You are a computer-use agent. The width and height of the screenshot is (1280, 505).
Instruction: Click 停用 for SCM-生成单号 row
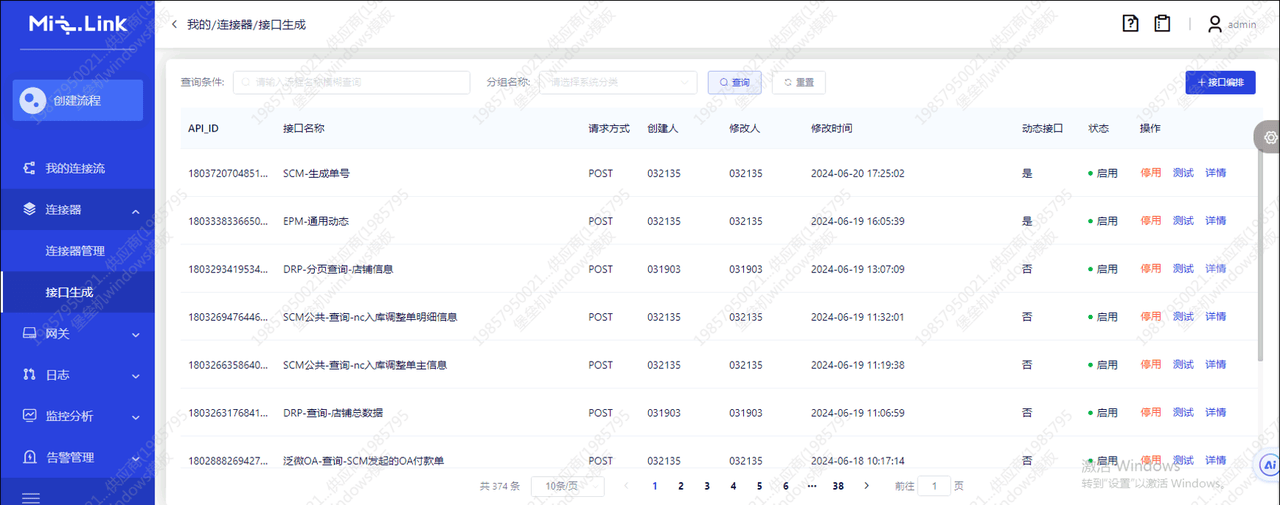tap(1151, 173)
